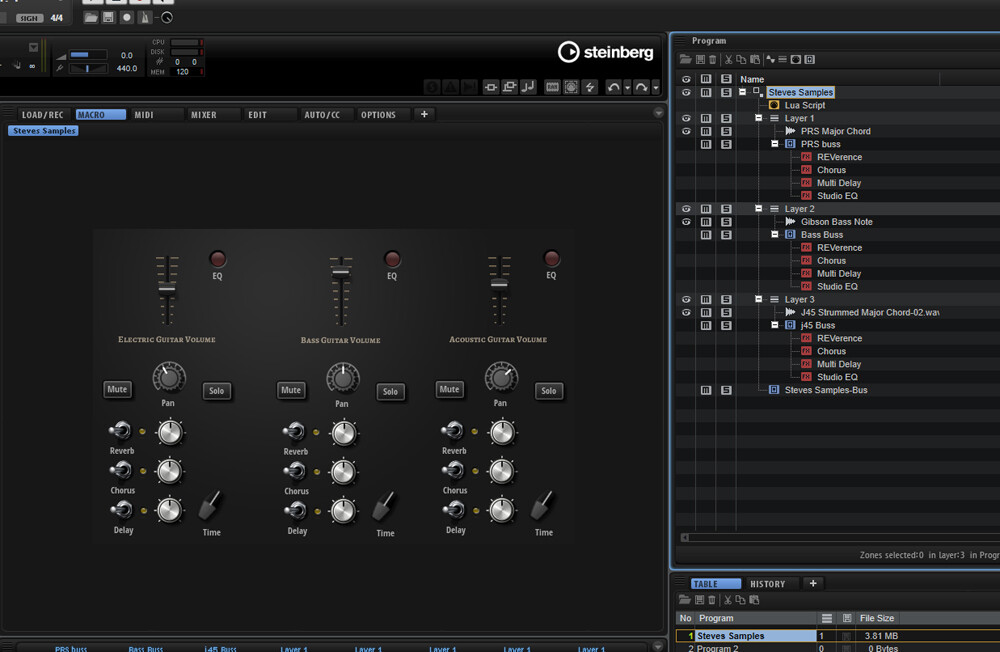Switch to the HISTORY tab

767,584
